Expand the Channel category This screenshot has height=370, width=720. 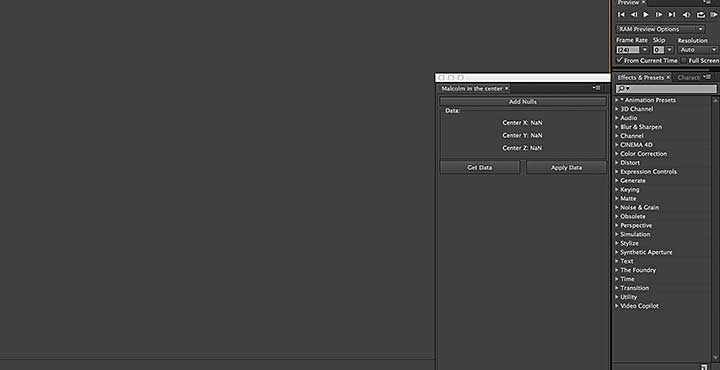[x=617, y=136]
